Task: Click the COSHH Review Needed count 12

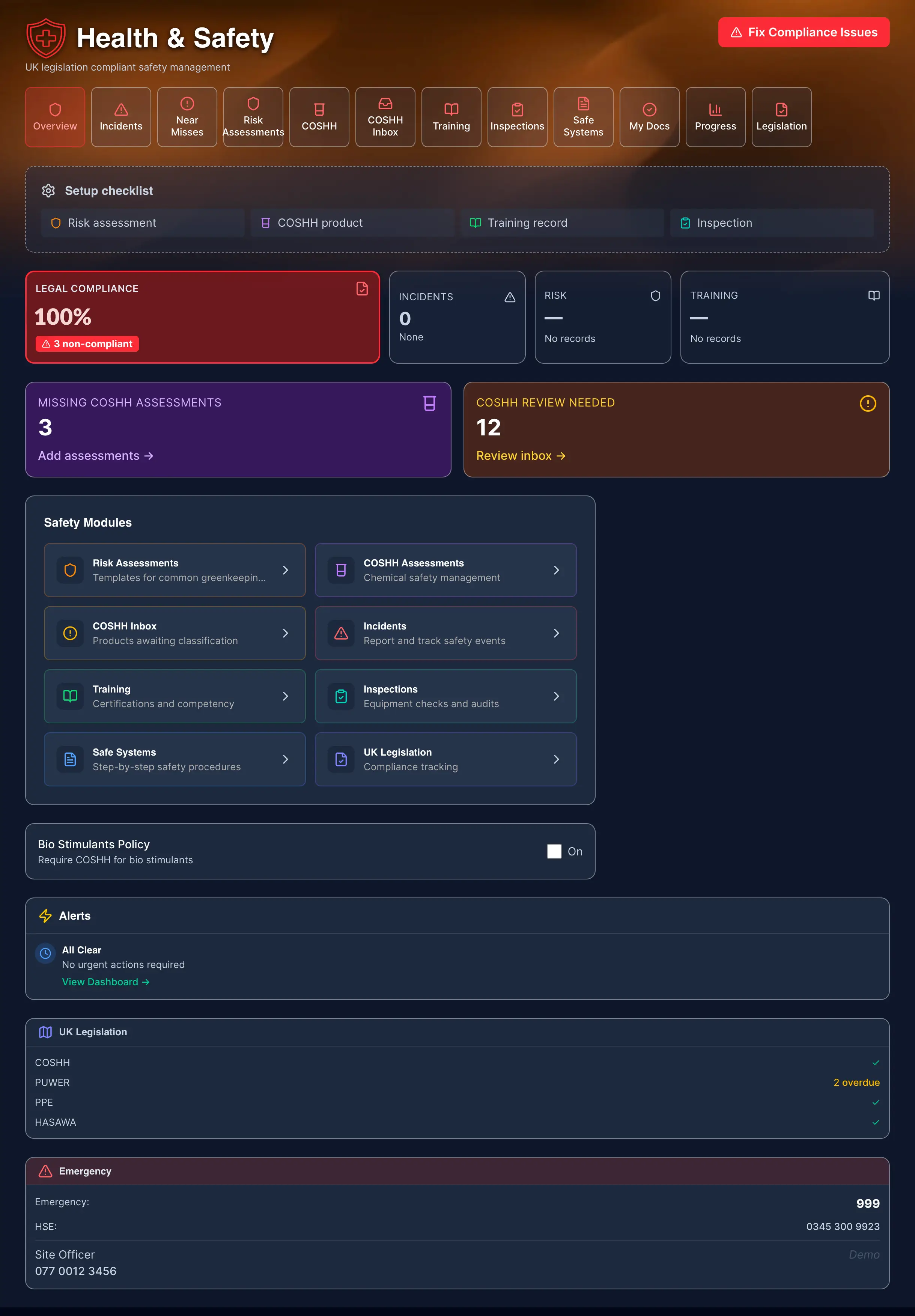Action: (489, 428)
